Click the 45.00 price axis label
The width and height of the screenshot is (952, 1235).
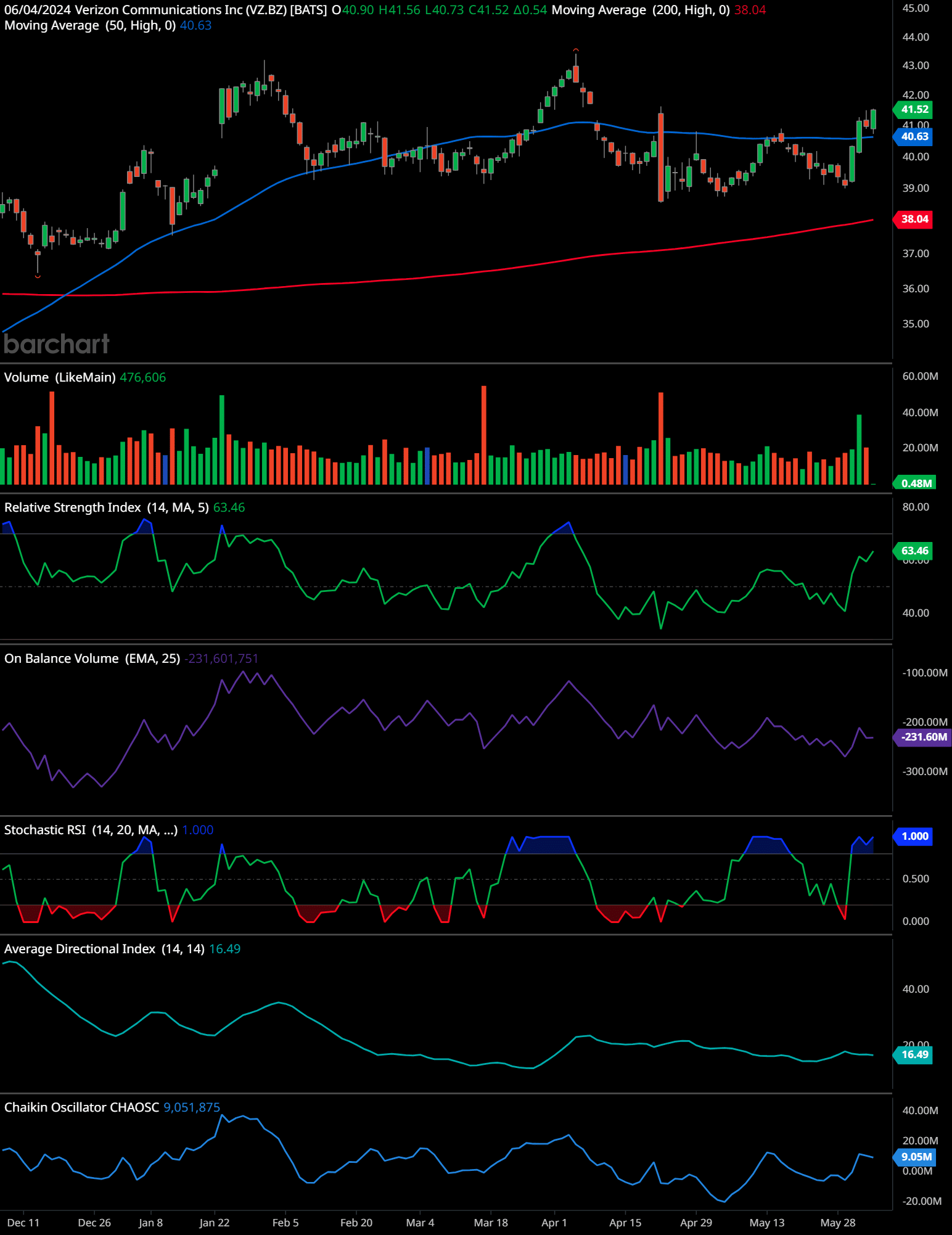click(916, 8)
